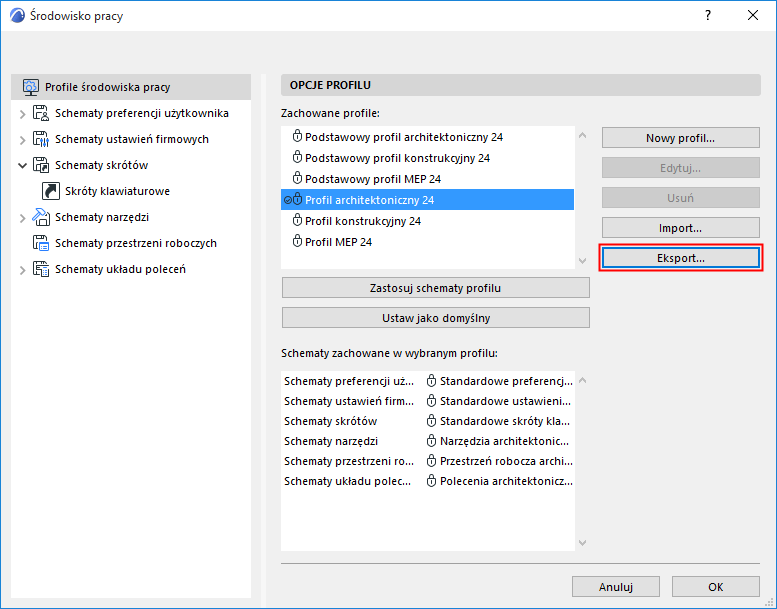Click Schematy układu polec... row in schemes list
Image resolution: width=777 pixels, height=609 pixels.
(x=428, y=481)
